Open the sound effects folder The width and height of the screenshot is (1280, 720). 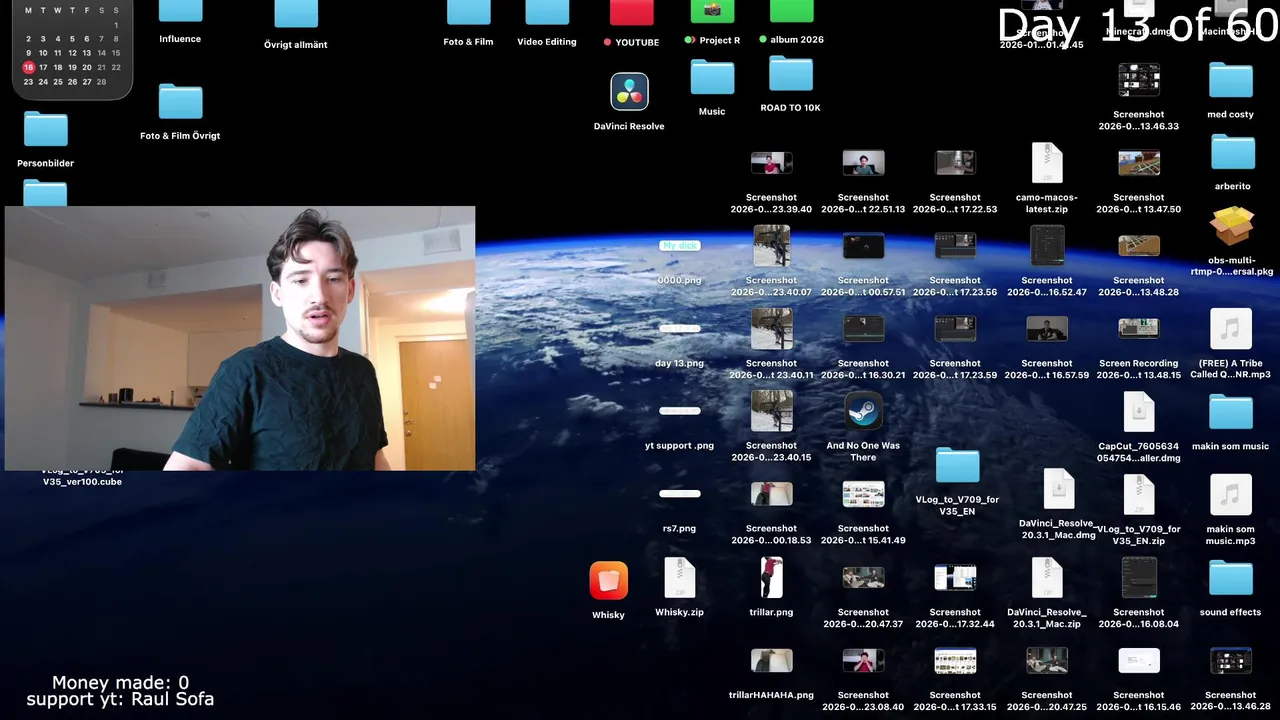pos(1231,578)
